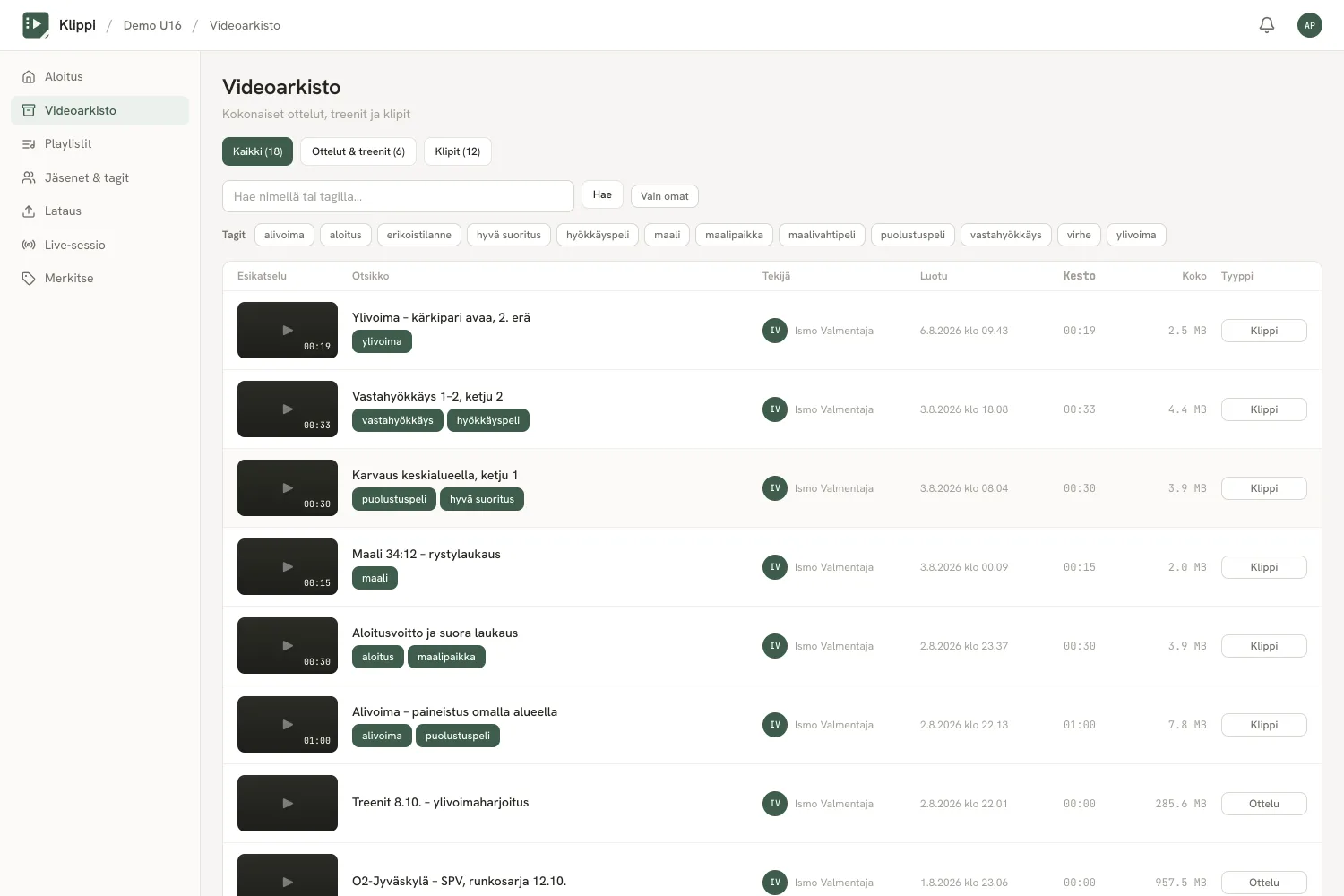Click the Klippi type button for Ylivoima kärkipari
1344x896 pixels.
click(1263, 331)
